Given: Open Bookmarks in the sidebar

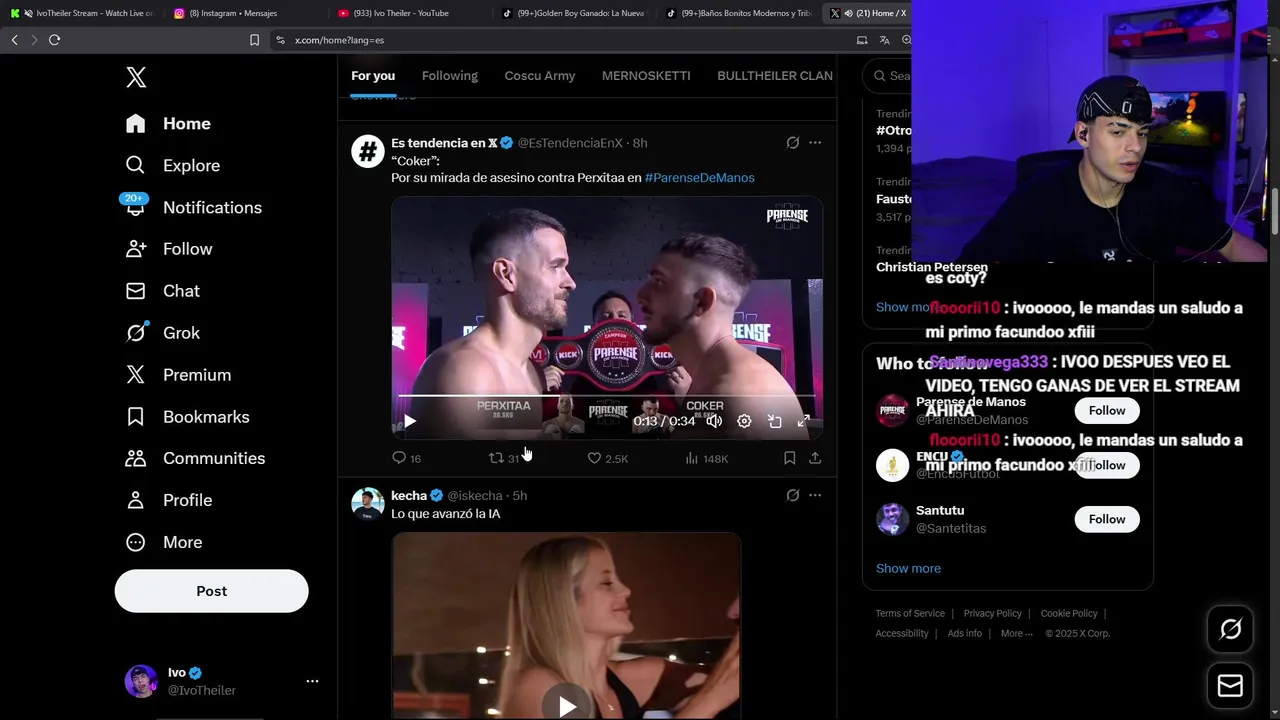Looking at the screenshot, I should [187, 417].
